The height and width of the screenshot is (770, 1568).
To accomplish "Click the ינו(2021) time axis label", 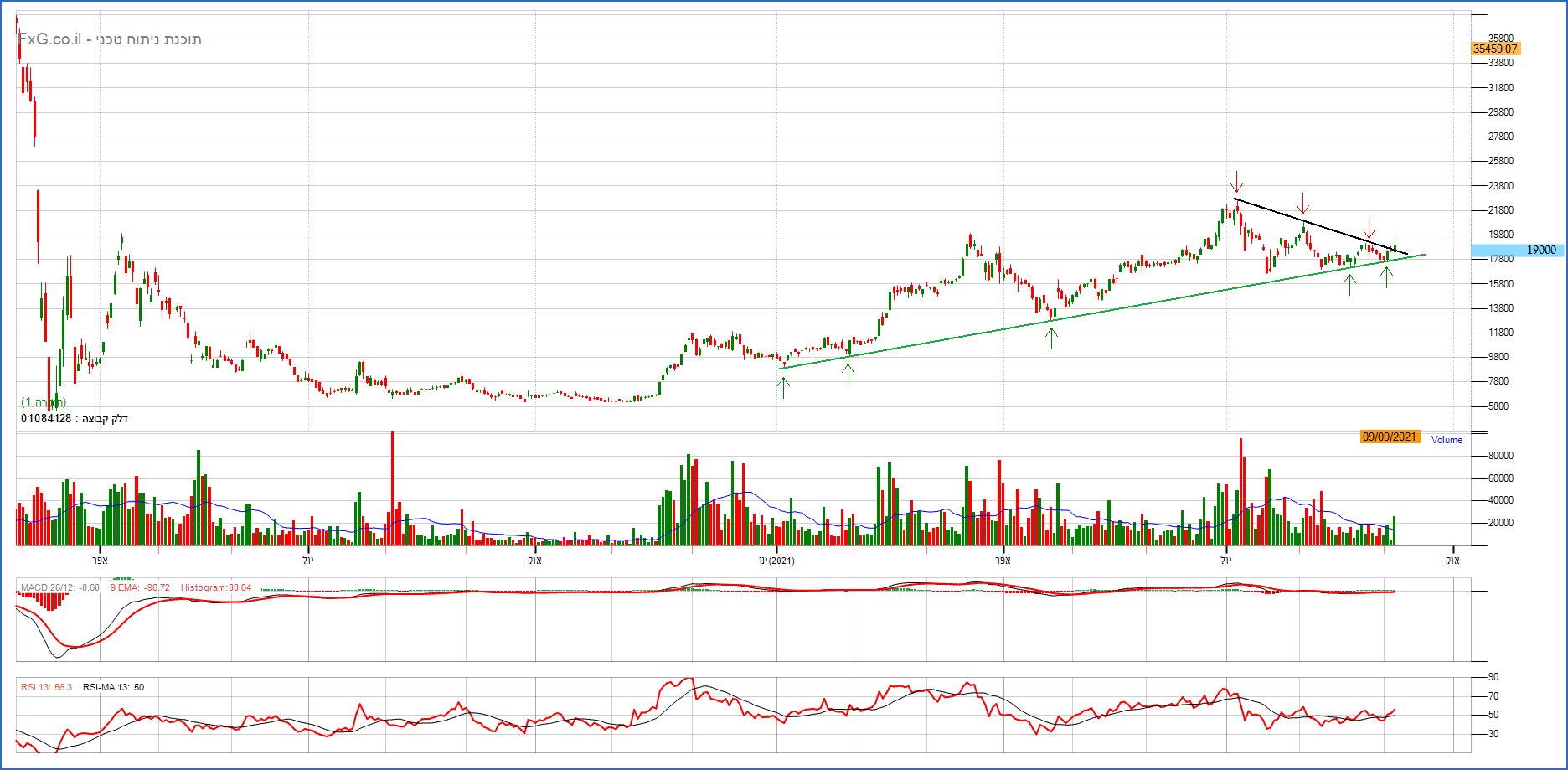I will click(x=776, y=560).
